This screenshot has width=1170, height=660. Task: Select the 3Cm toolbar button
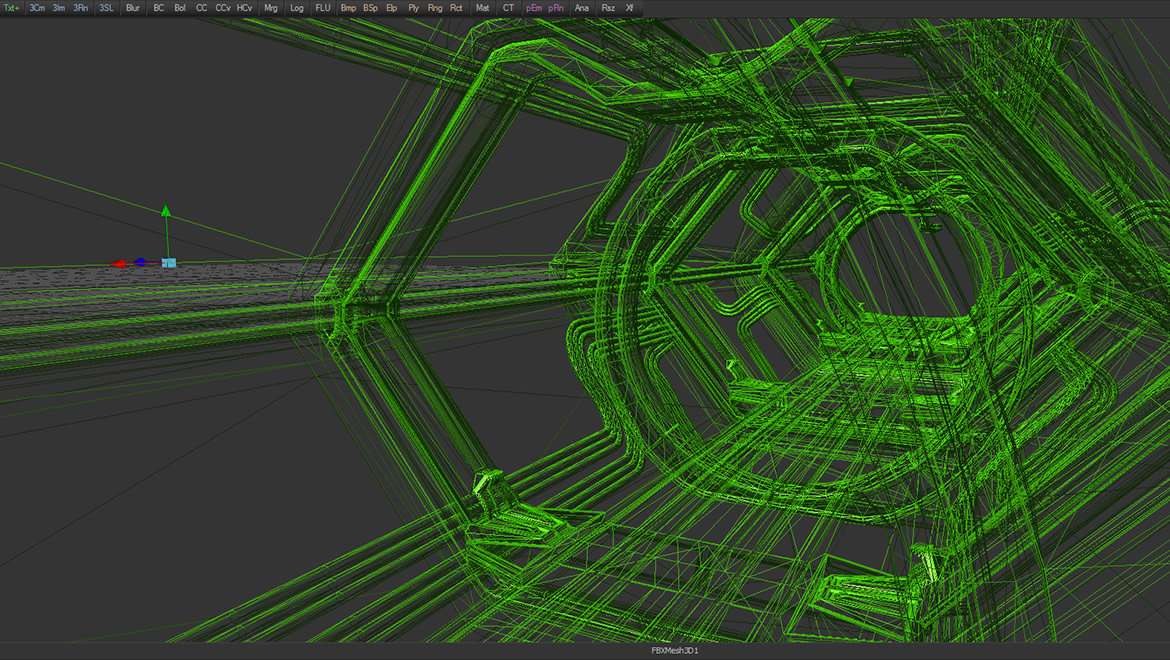click(37, 8)
